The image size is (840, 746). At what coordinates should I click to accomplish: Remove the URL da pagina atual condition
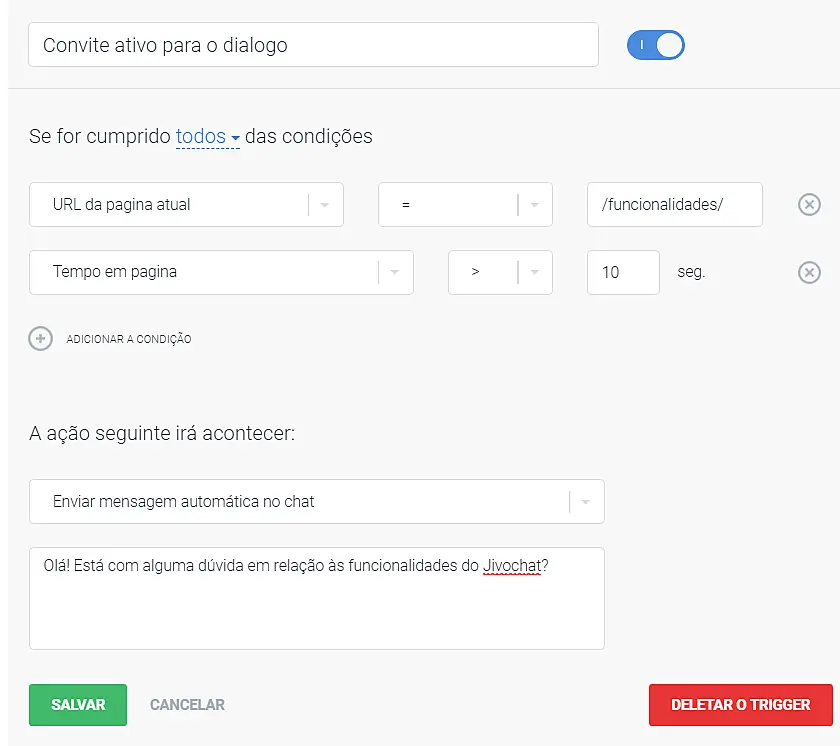810,204
